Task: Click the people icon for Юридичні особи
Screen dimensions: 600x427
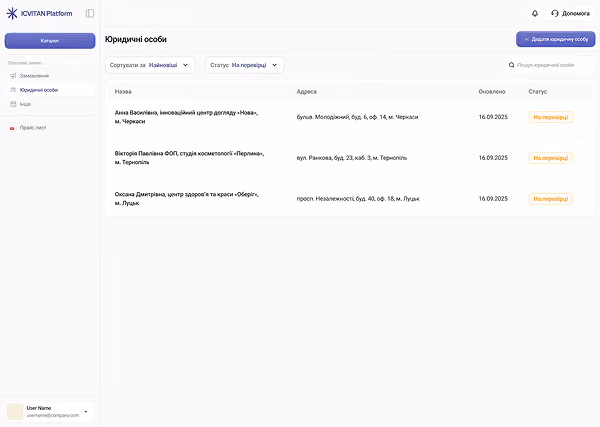Action: coord(13,90)
